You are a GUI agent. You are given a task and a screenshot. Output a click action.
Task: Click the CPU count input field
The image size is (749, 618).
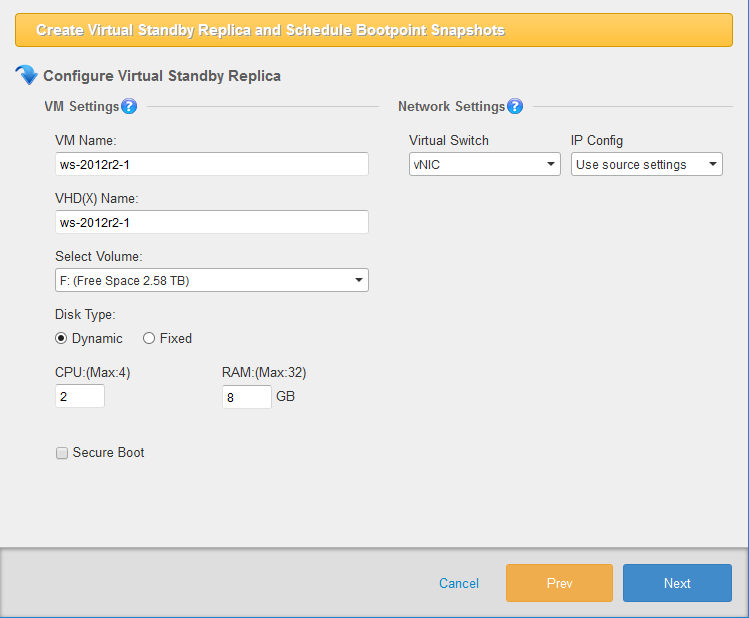pos(80,396)
